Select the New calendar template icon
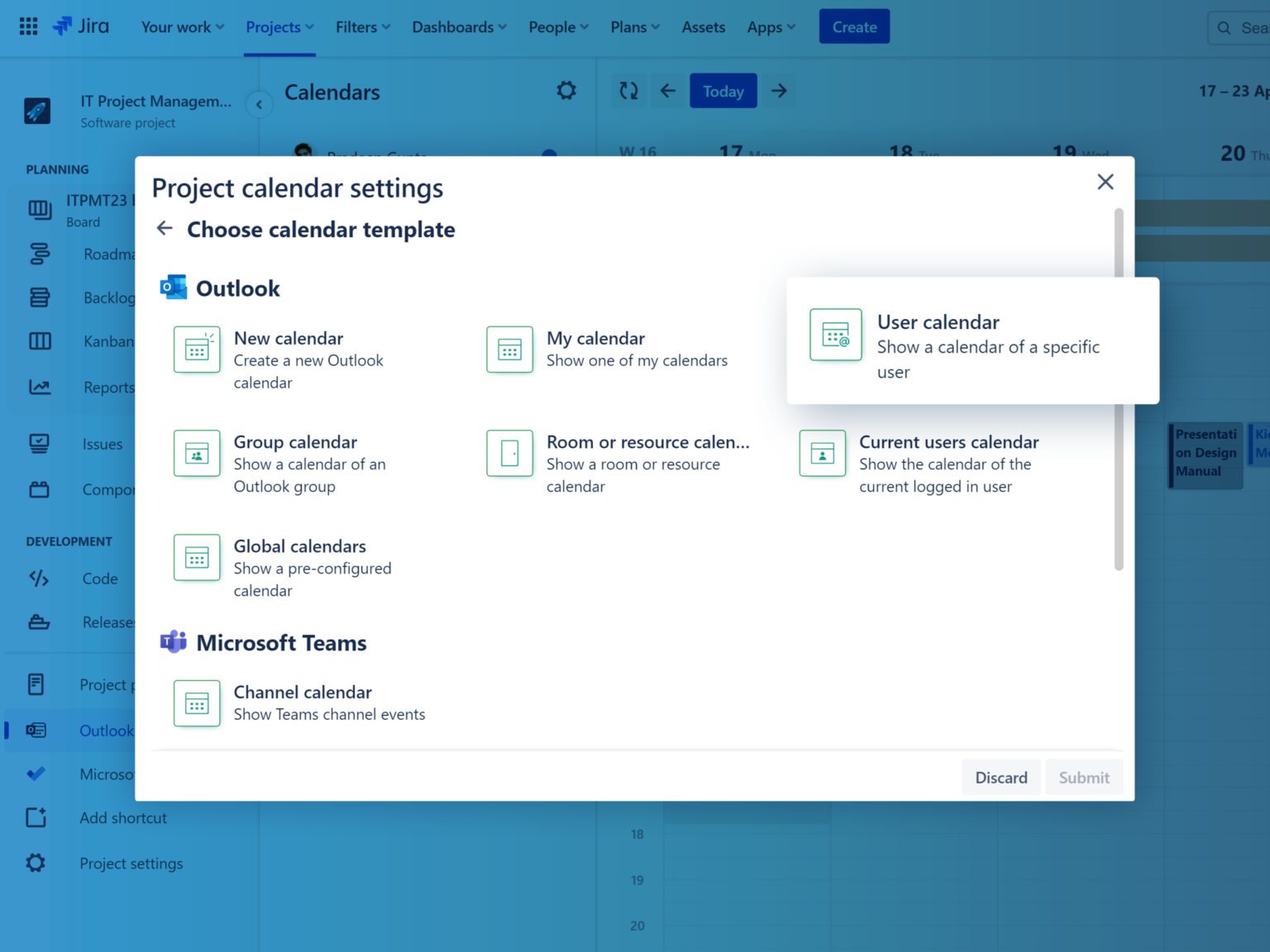This screenshot has height=952, width=1270. pyautogui.click(x=197, y=350)
